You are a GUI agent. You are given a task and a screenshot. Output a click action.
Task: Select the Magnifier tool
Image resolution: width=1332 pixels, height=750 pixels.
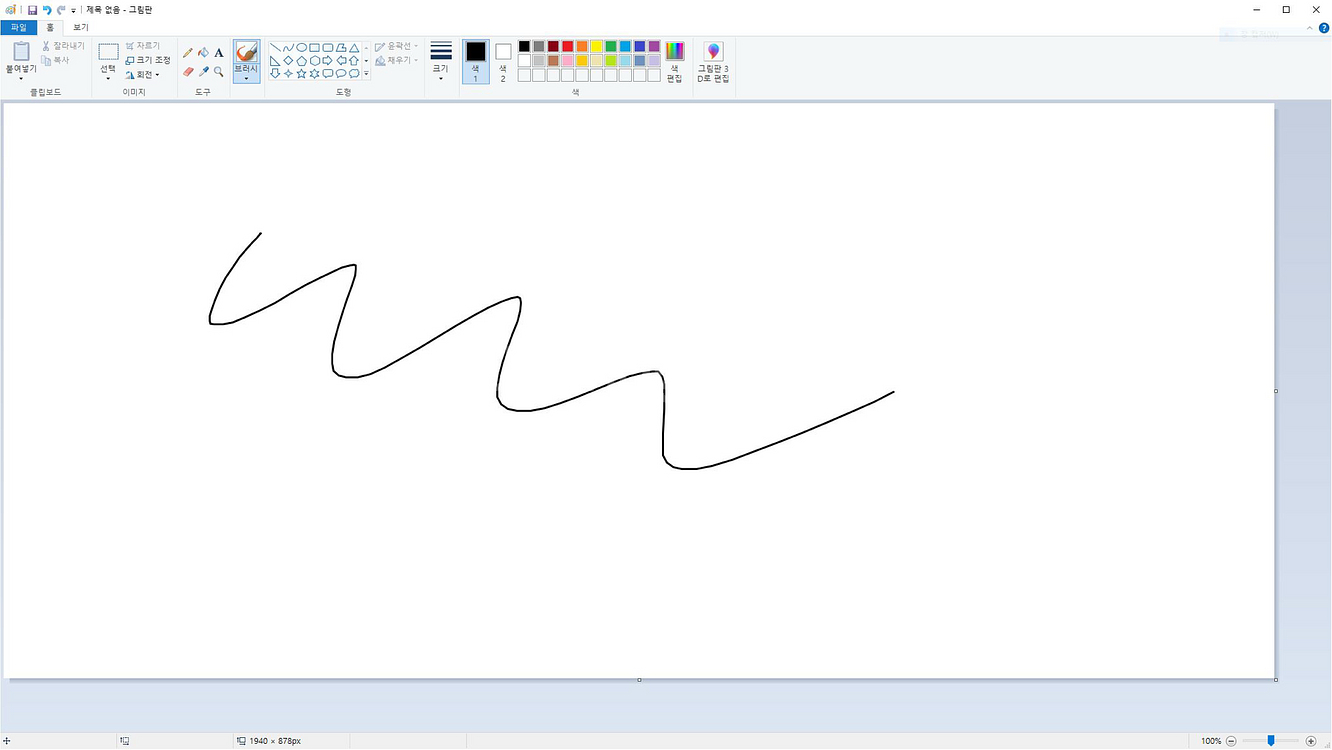(x=219, y=72)
